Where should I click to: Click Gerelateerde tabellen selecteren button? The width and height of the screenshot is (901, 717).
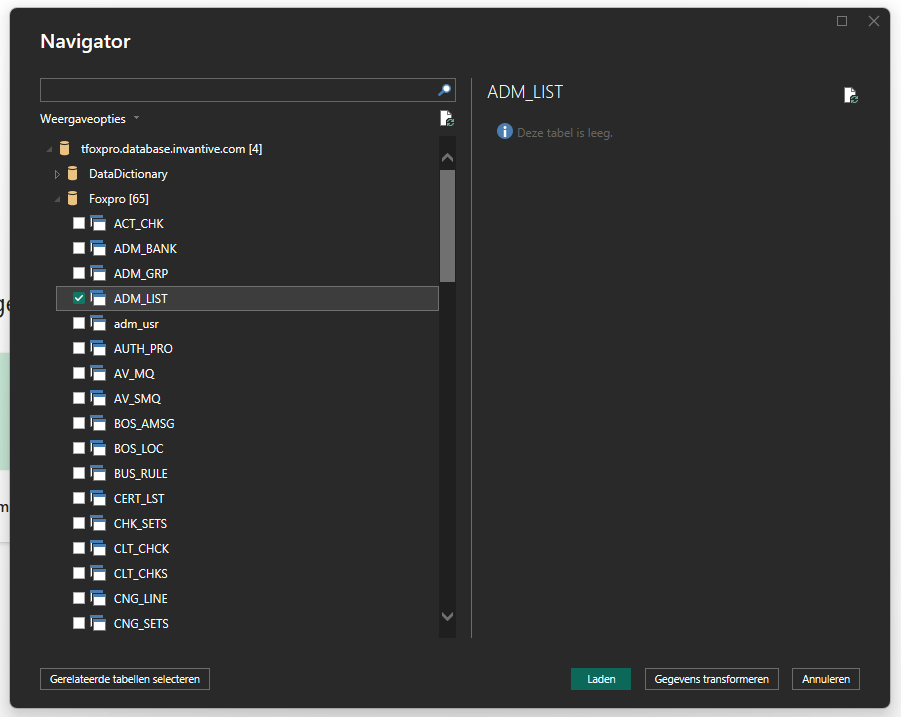tap(125, 679)
